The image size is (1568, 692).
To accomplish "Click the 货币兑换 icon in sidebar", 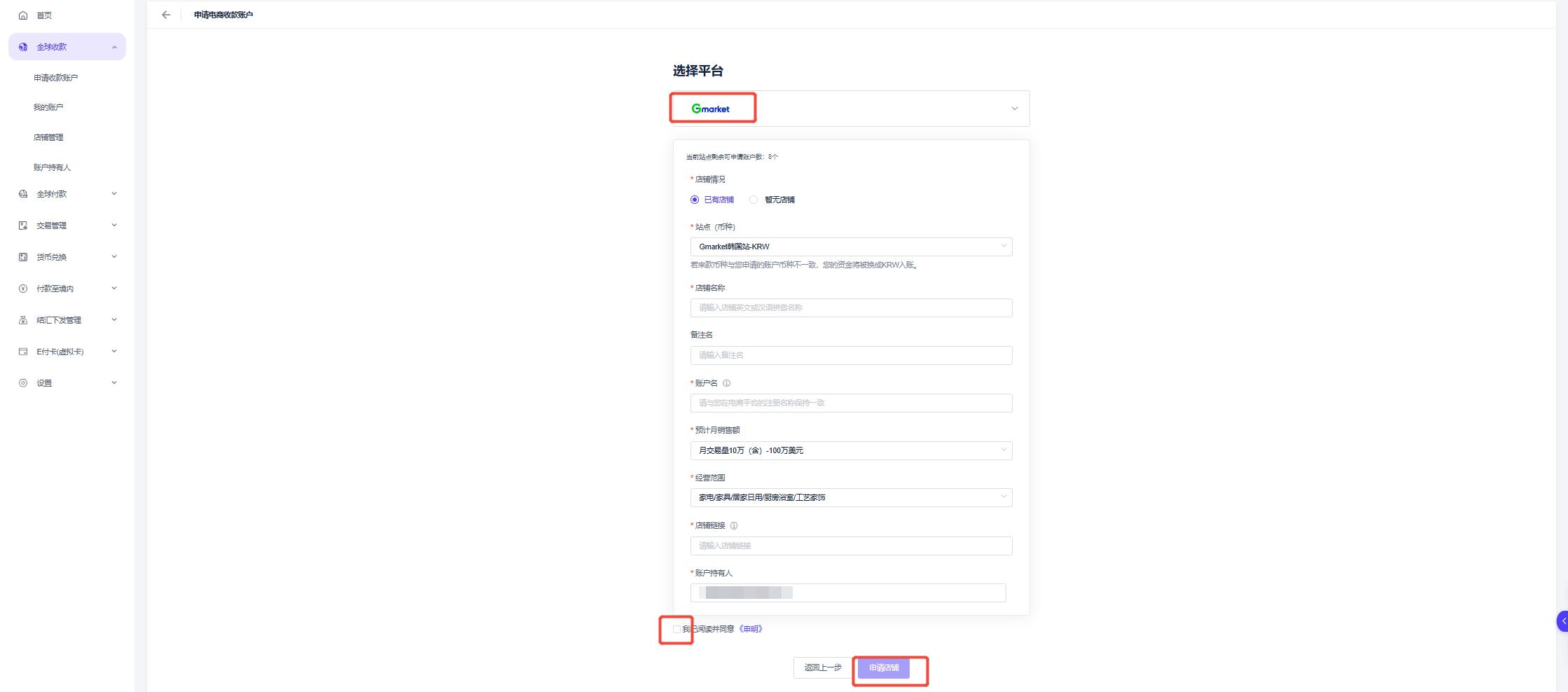I will point(23,257).
